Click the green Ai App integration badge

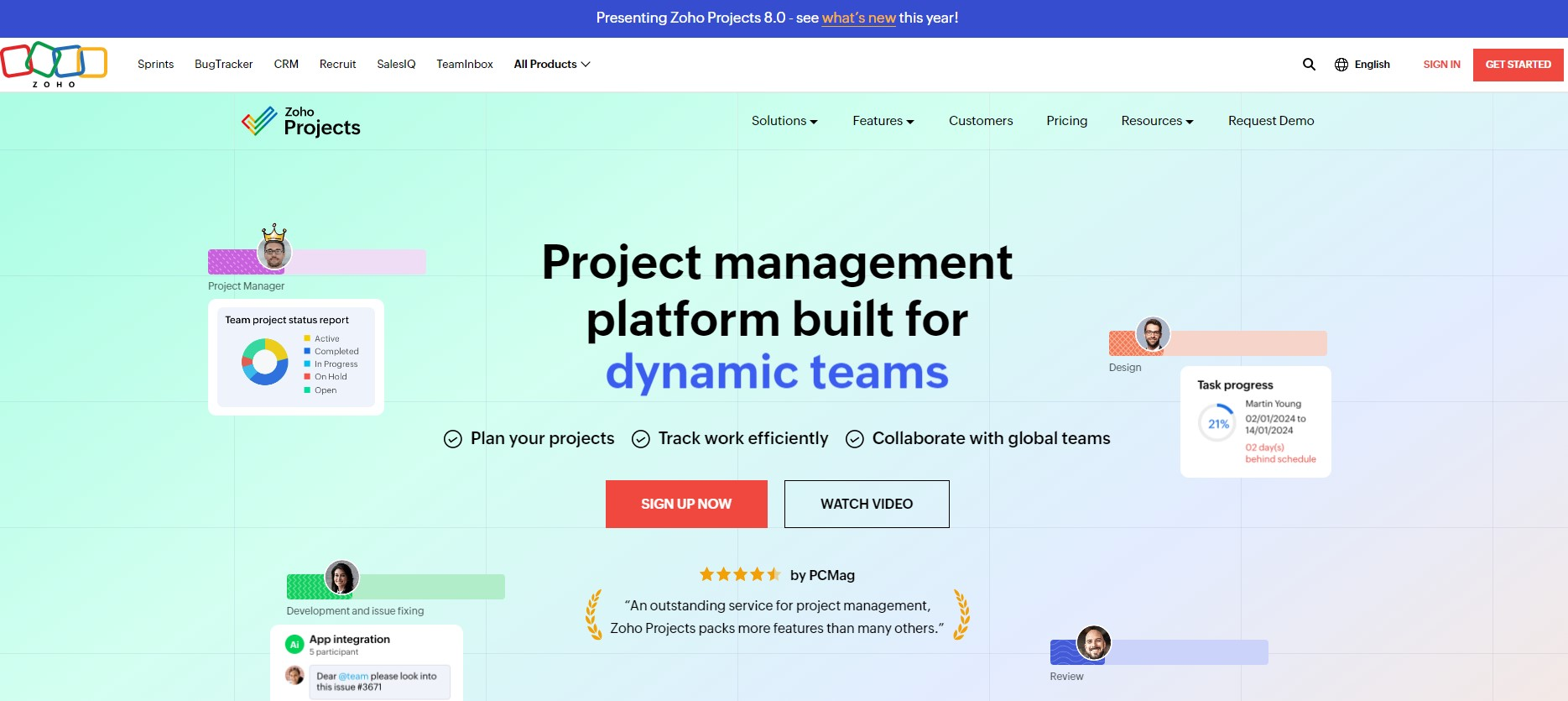click(x=294, y=644)
